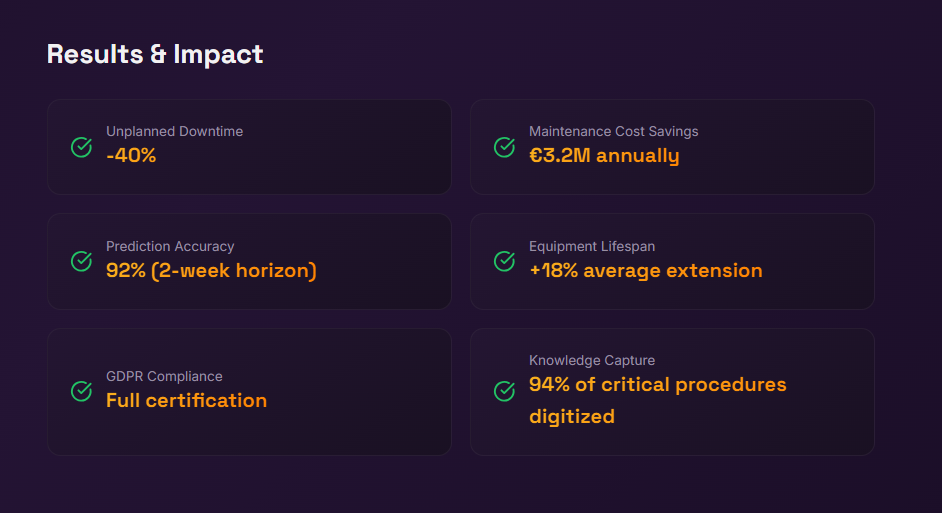Click the checkmark icon beside Unplanned Downtime
The width and height of the screenshot is (942, 513).
point(82,147)
